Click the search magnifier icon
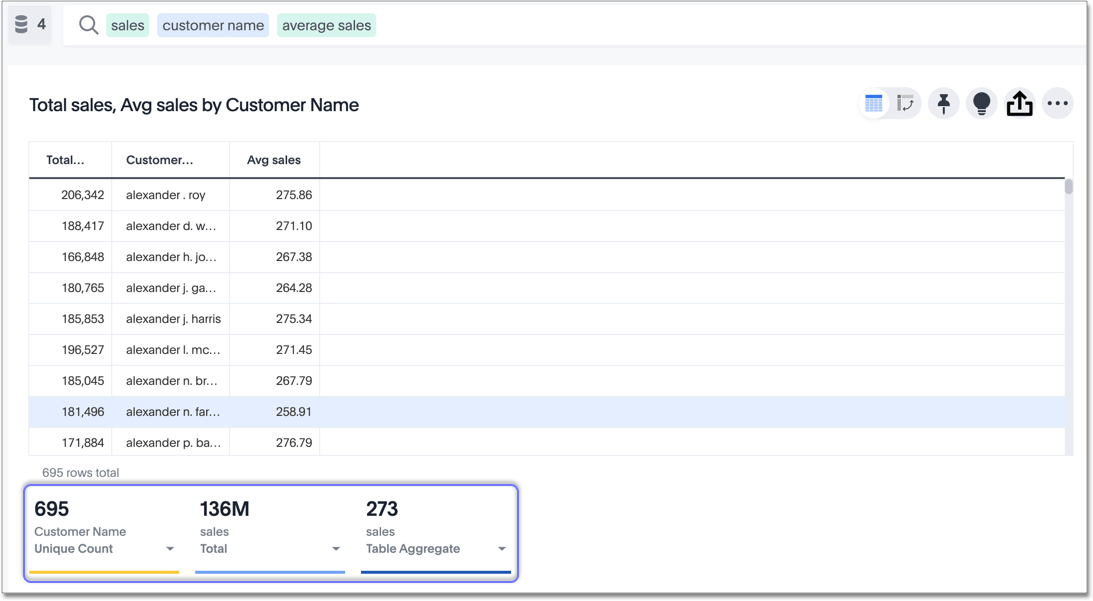 pyautogui.click(x=88, y=25)
